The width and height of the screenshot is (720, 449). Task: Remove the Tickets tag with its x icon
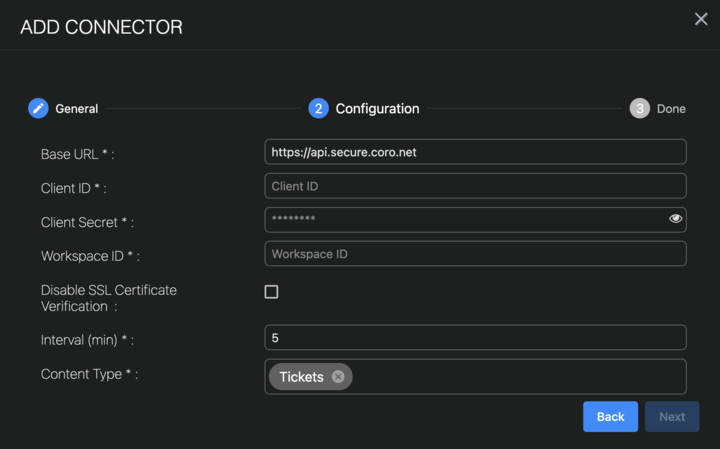(338, 377)
